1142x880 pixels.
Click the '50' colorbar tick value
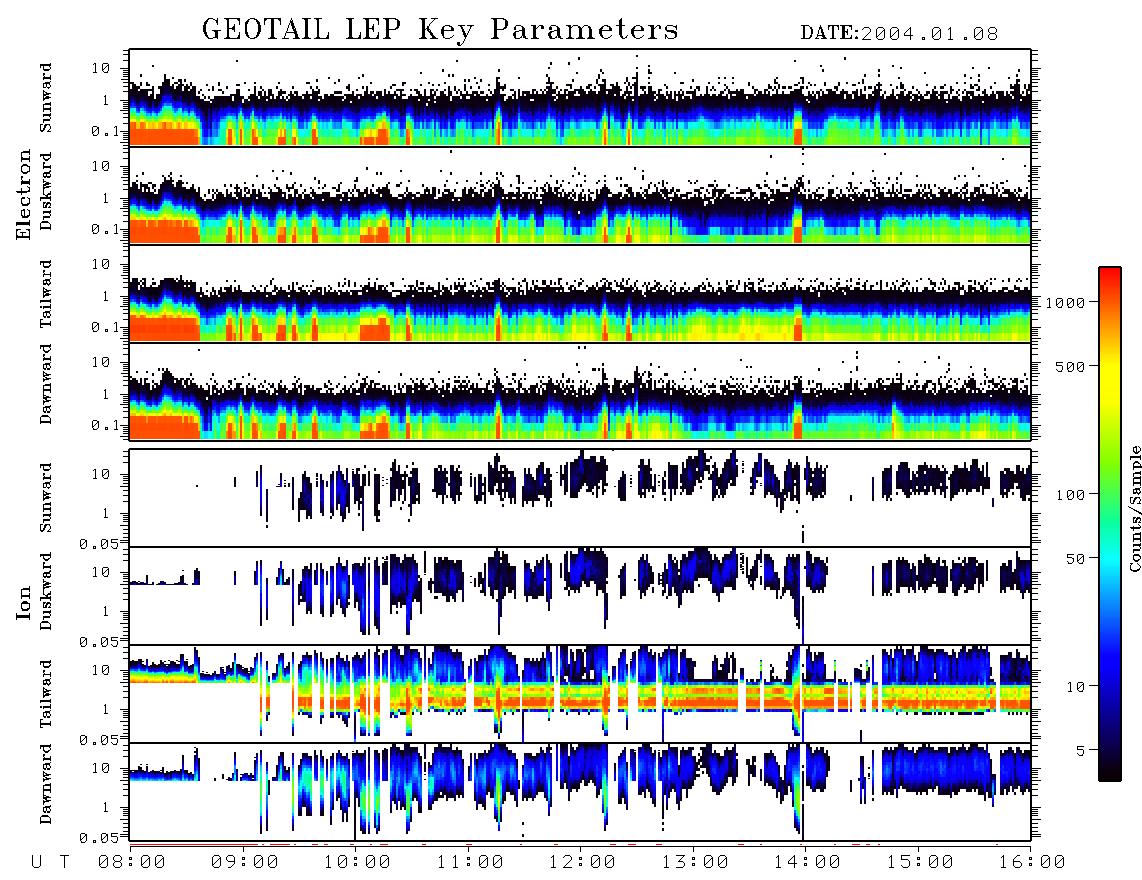point(1075,559)
